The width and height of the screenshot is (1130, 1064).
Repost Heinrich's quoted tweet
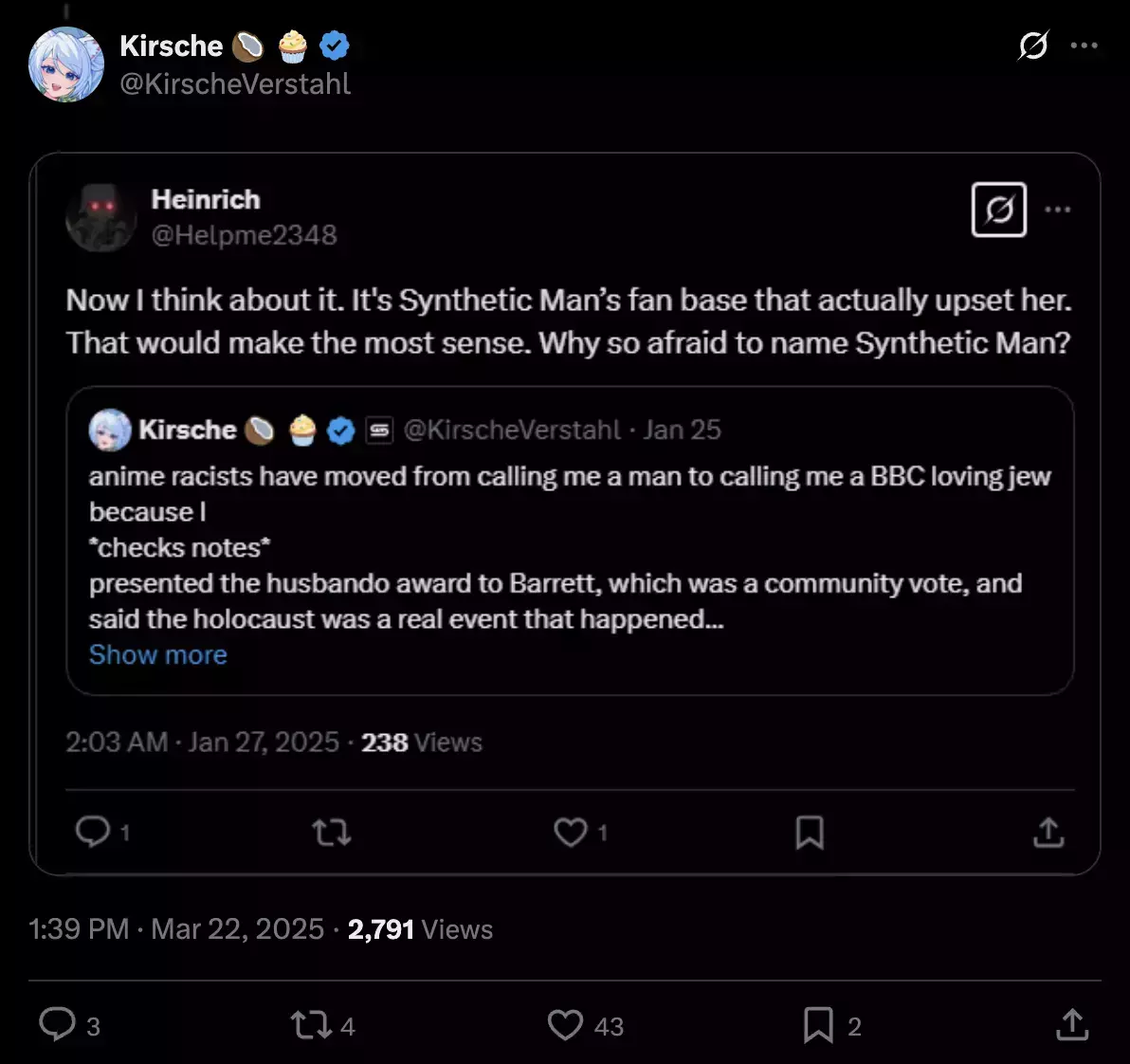(x=332, y=832)
